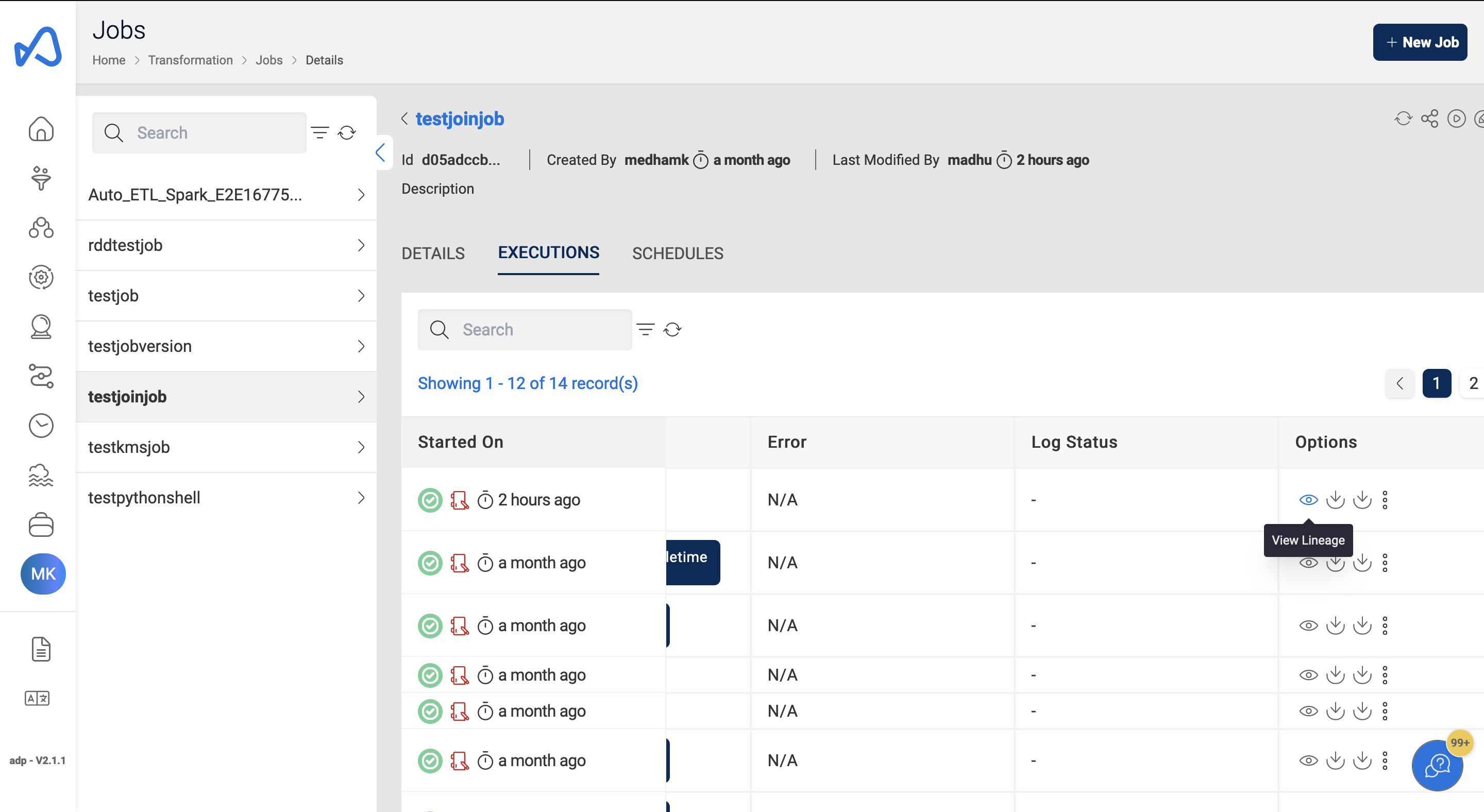Click the View Lineage icon for first execution
Image resolution: width=1484 pixels, height=812 pixels.
[x=1309, y=500]
